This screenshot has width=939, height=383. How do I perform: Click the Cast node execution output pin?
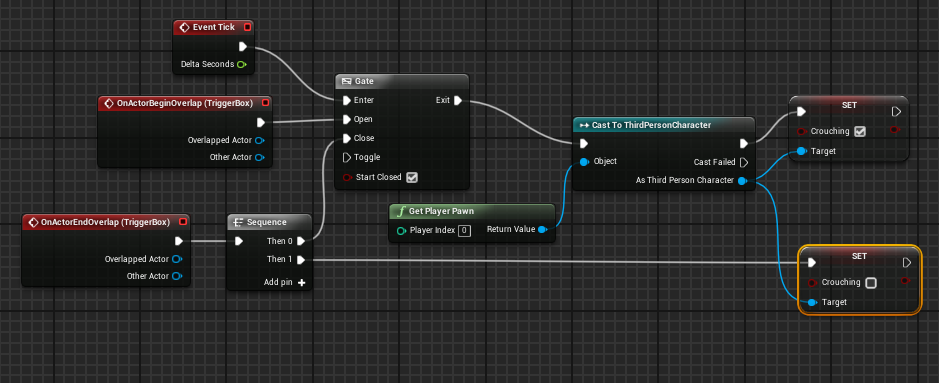click(x=744, y=144)
